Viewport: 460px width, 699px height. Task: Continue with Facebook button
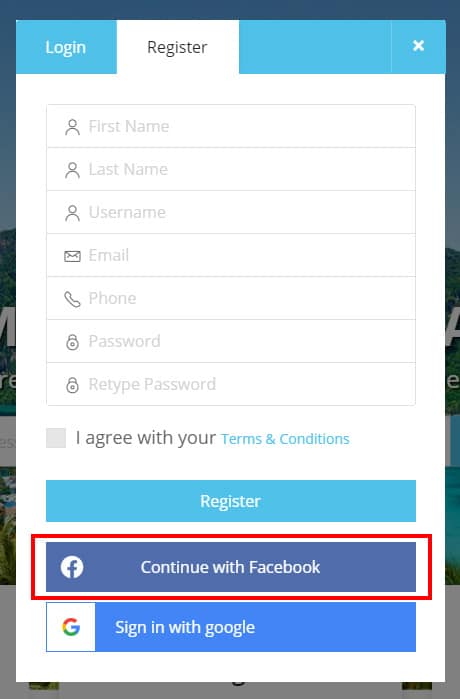pyautogui.click(x=231, y=567)
